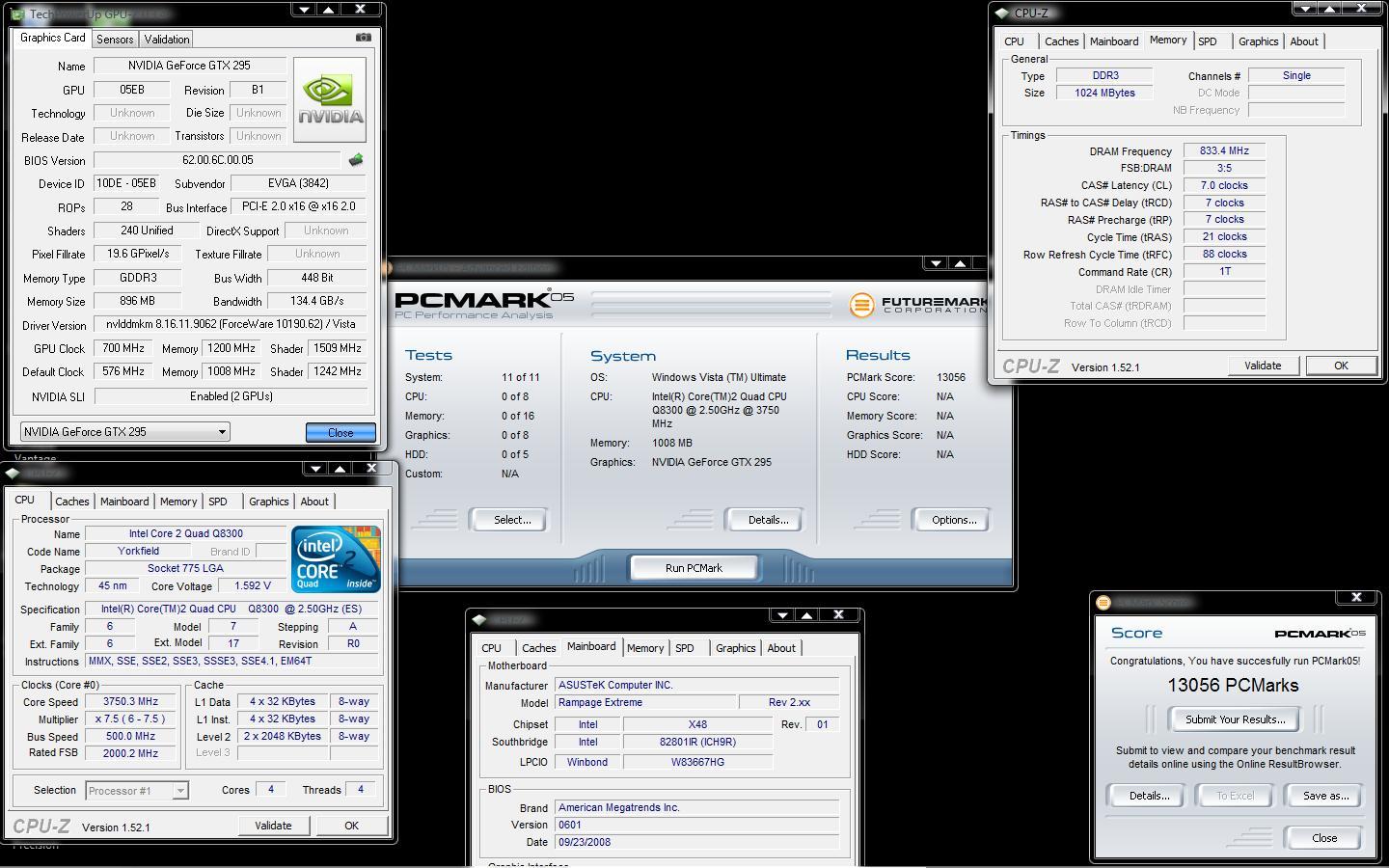Click the Core Voltage value 1.592 V
Screen dimensions: 1389x868
(x=253, y=585)
